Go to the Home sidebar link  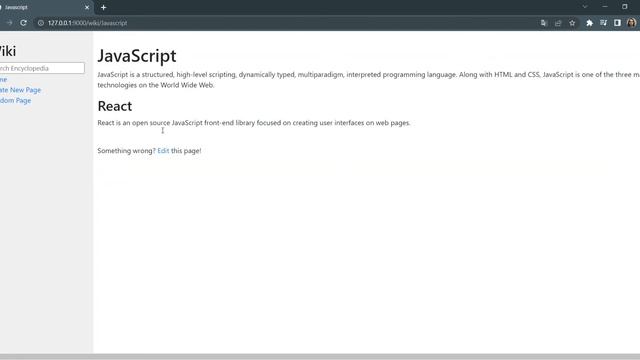(x=3, y=79)
